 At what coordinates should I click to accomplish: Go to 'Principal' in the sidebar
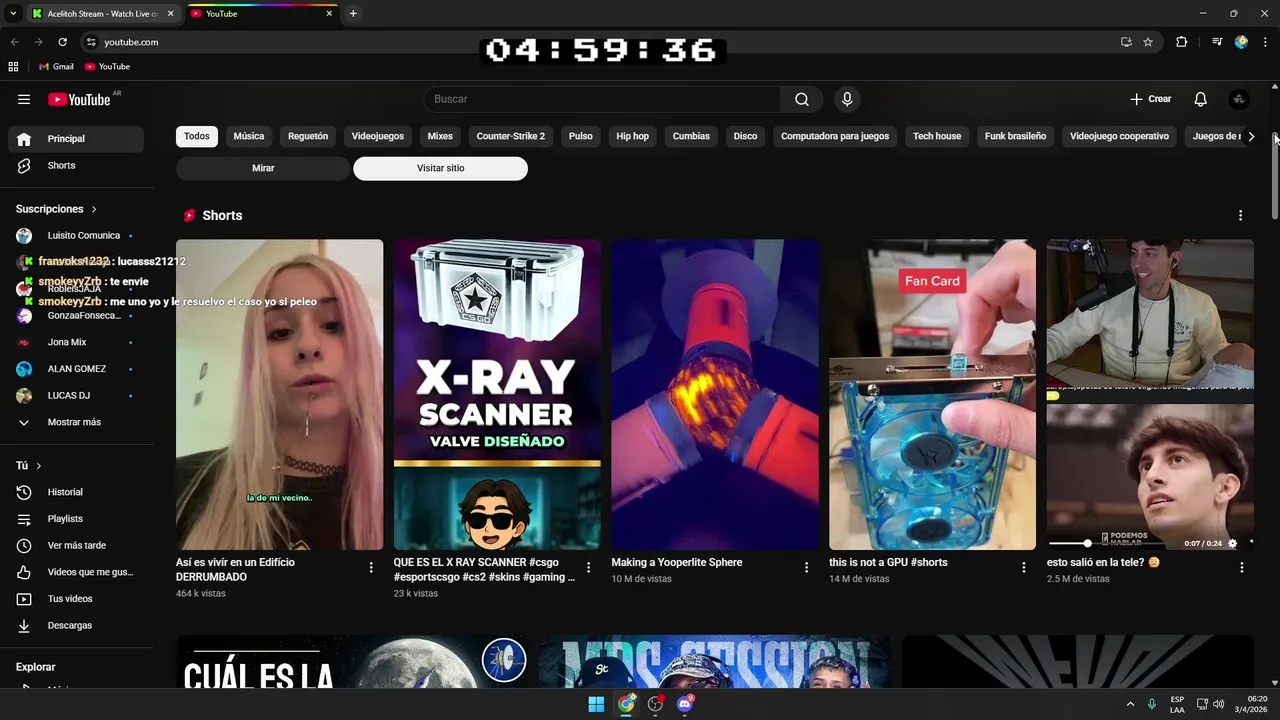click(76, 139)
